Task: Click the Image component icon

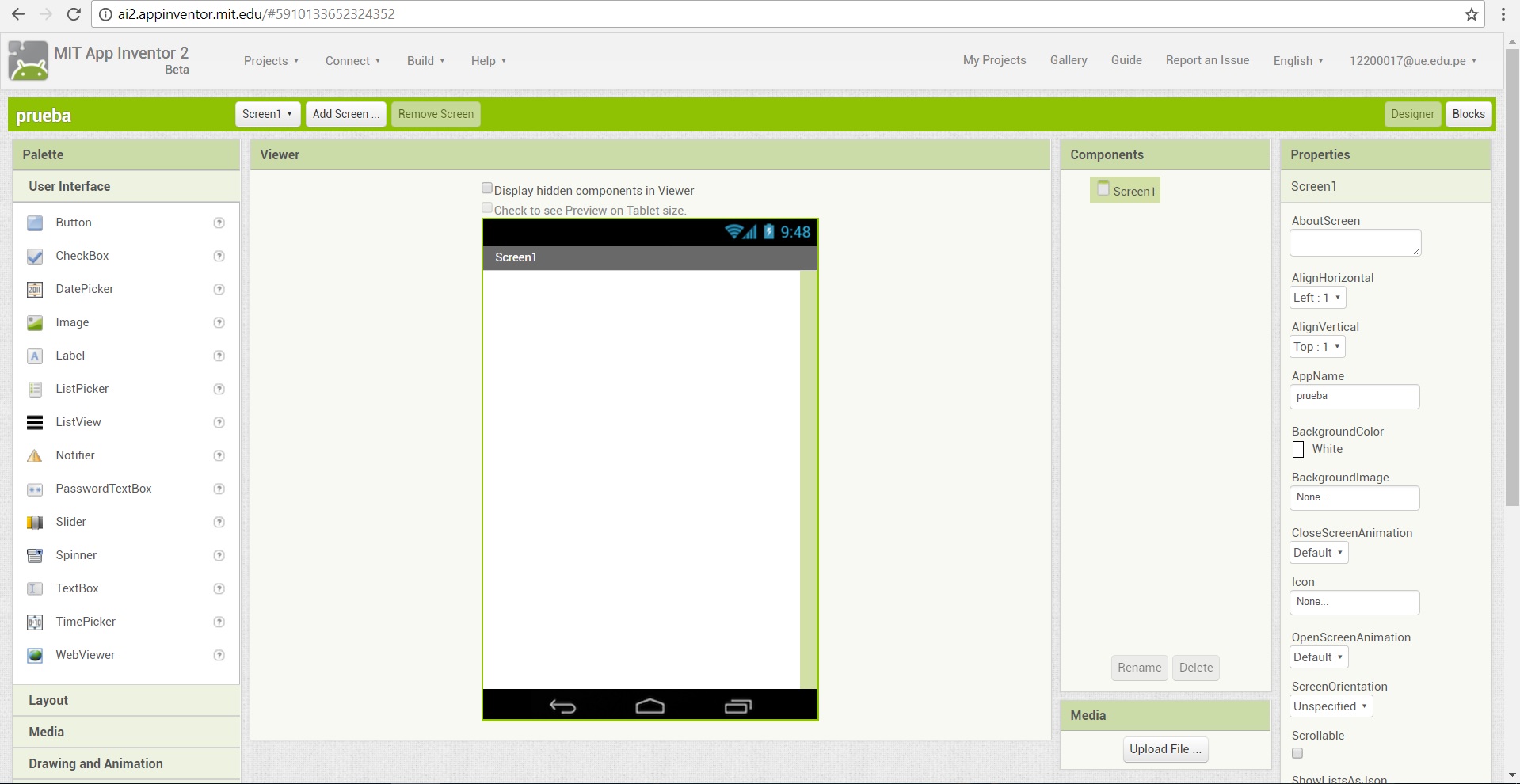Action: tap(35, 323)
